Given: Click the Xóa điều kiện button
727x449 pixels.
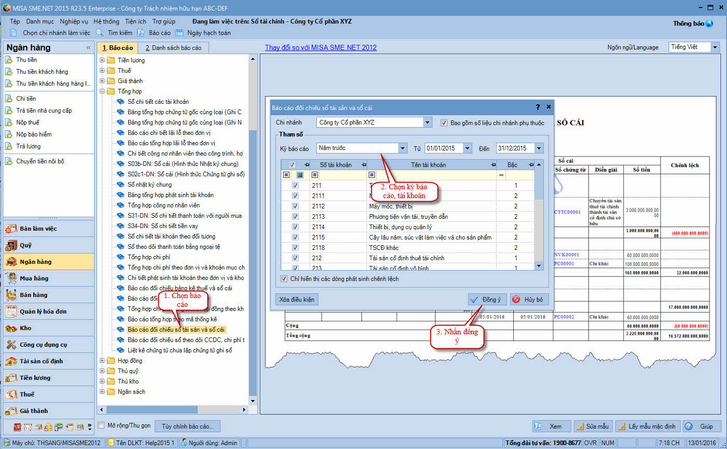Looking at the screenshot, I should pyautogui.click(x=297, y=300).
